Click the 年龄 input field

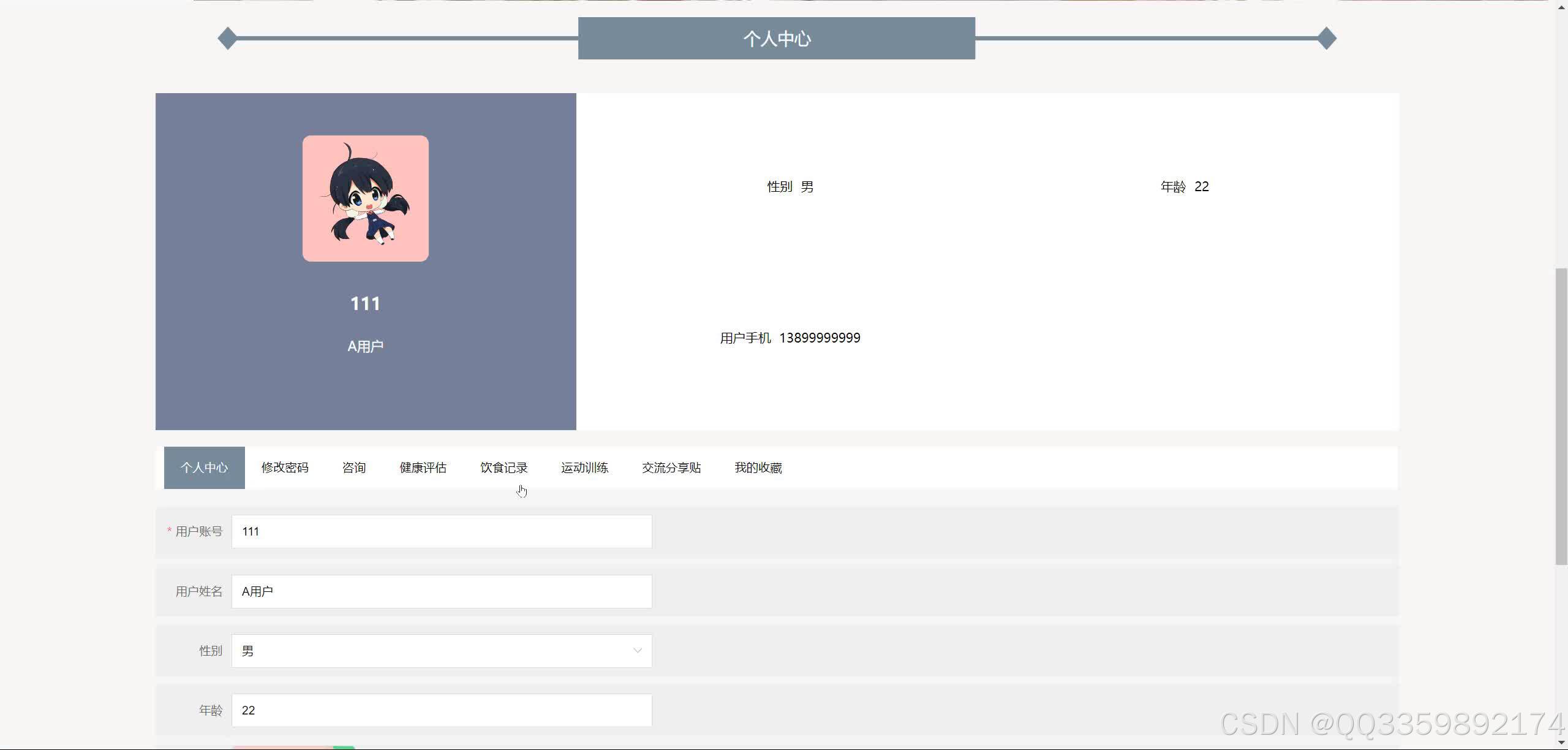tap(441, 710)
